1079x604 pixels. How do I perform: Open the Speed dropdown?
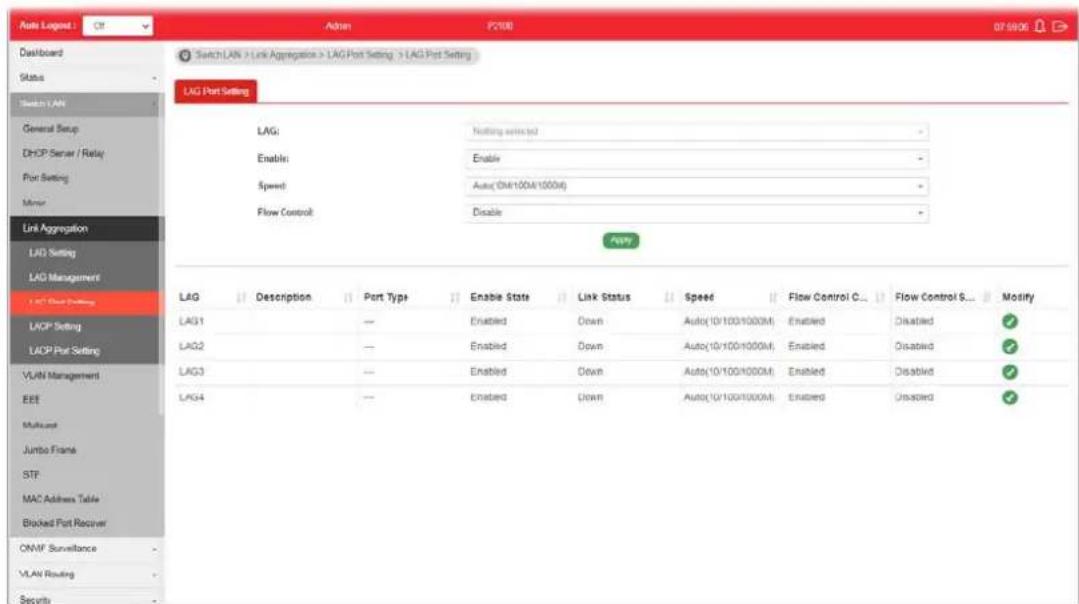click(x=696, y=186)
